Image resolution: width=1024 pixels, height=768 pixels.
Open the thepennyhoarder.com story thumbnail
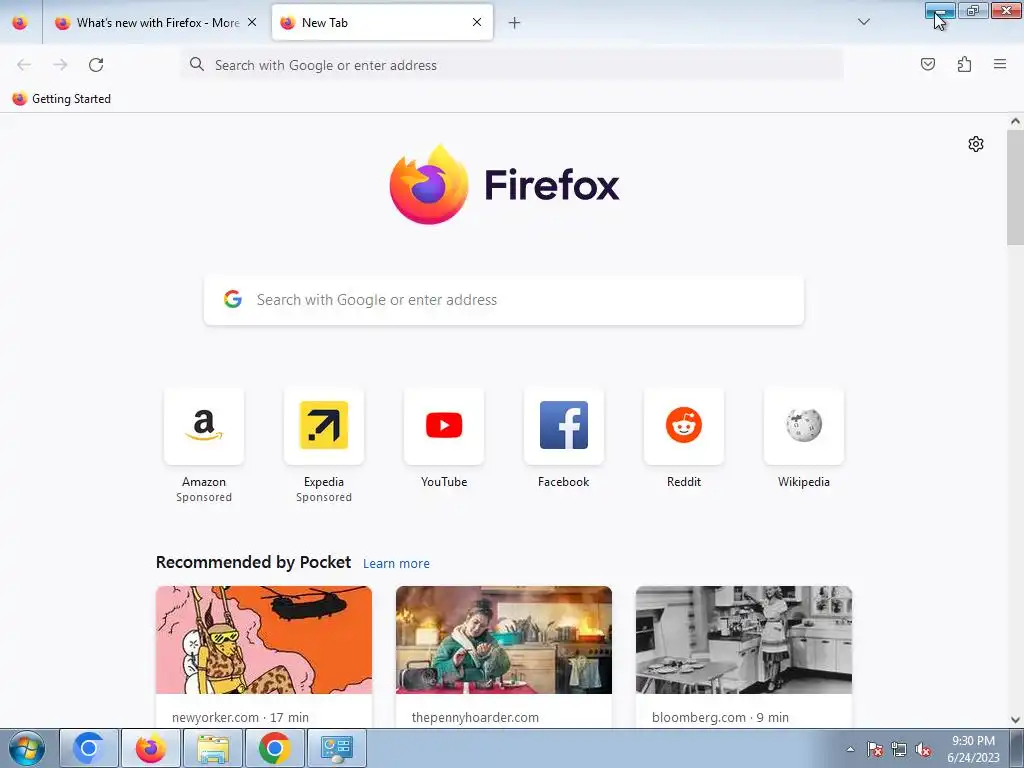tap(504, 640)
